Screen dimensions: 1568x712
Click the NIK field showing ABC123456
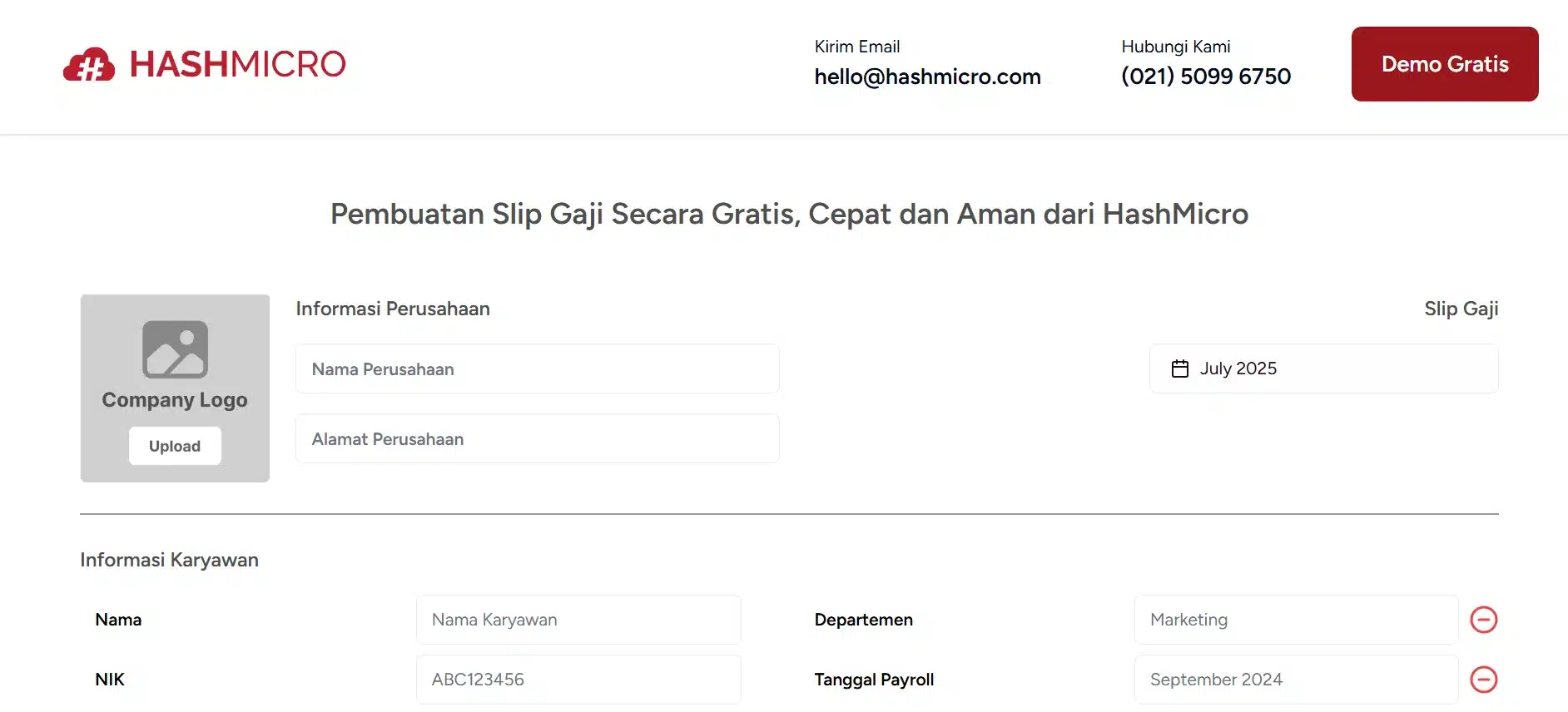pos(578,680)
